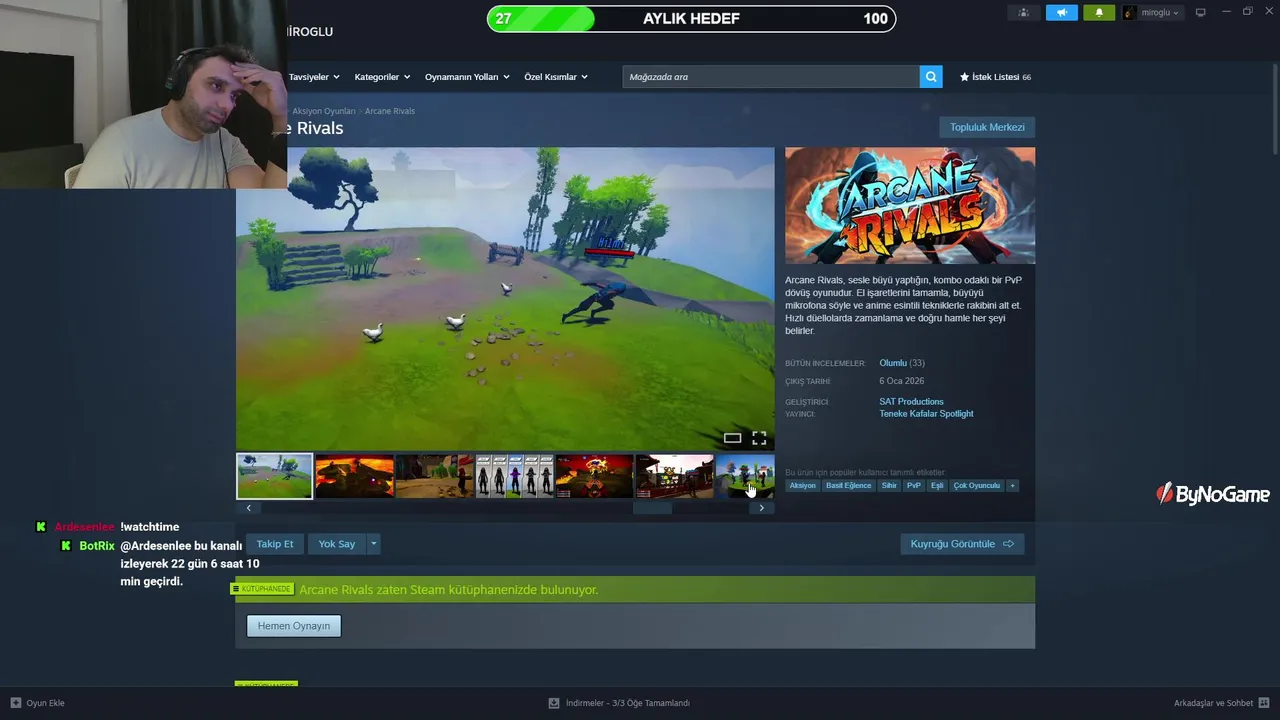Screen dimensions: 1280x720
Task: Expand the miroglu account dropdown
Action: (1176, 13)
